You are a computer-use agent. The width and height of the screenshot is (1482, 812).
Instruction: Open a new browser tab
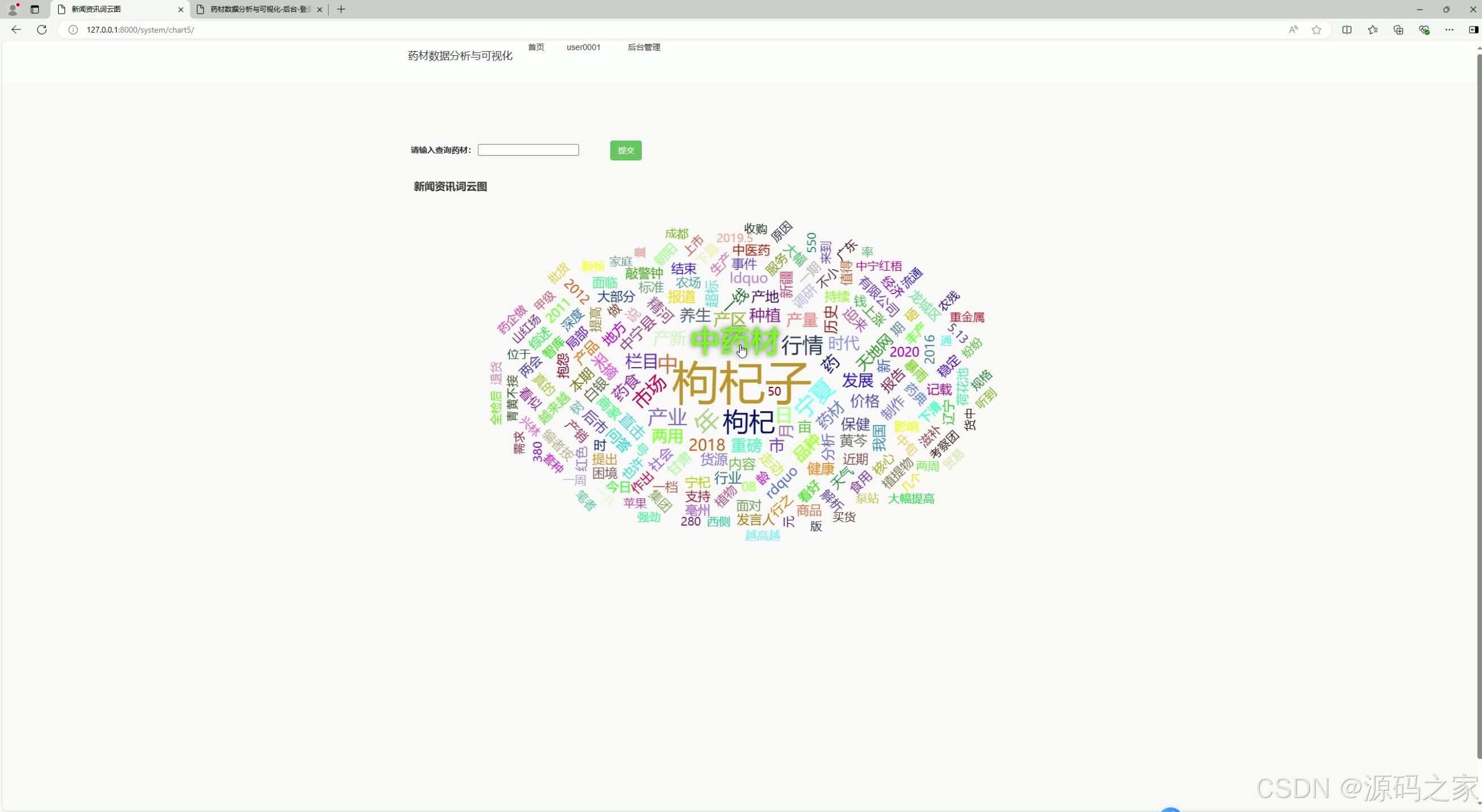(341, 9)
